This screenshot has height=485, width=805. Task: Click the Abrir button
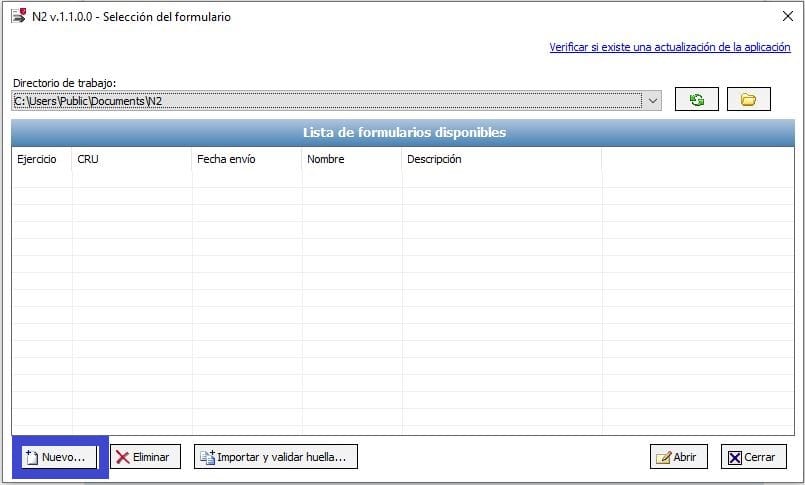[679, 457]
